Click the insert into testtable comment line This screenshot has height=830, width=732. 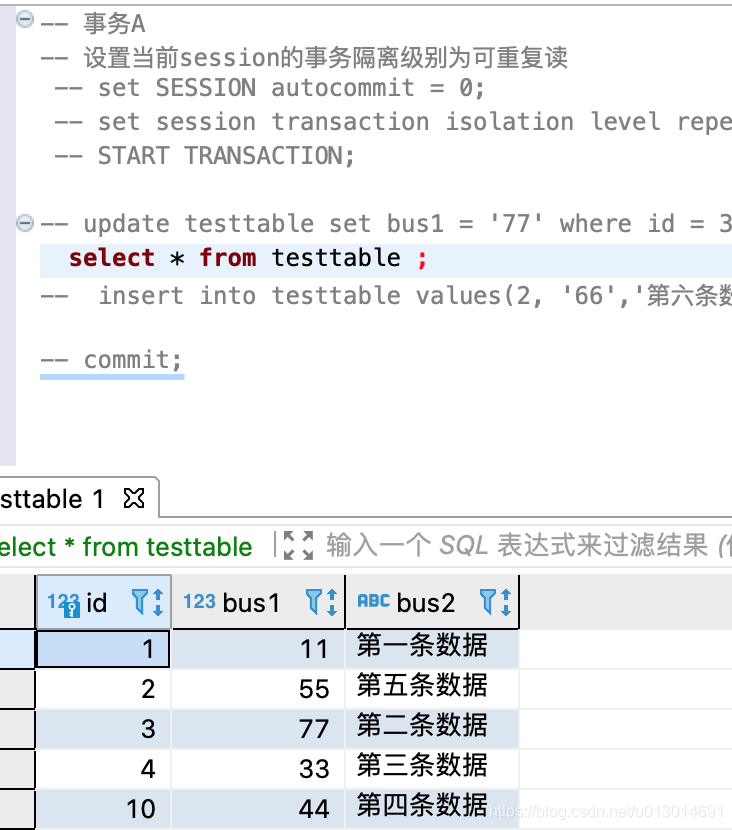point(386,295)
